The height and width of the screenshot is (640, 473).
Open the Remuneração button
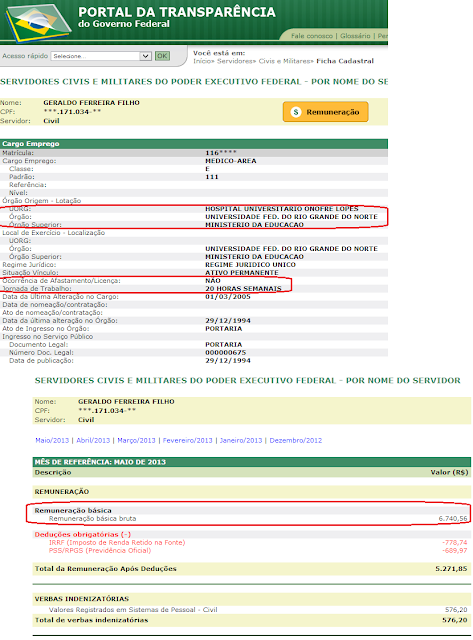pos(325,112)
